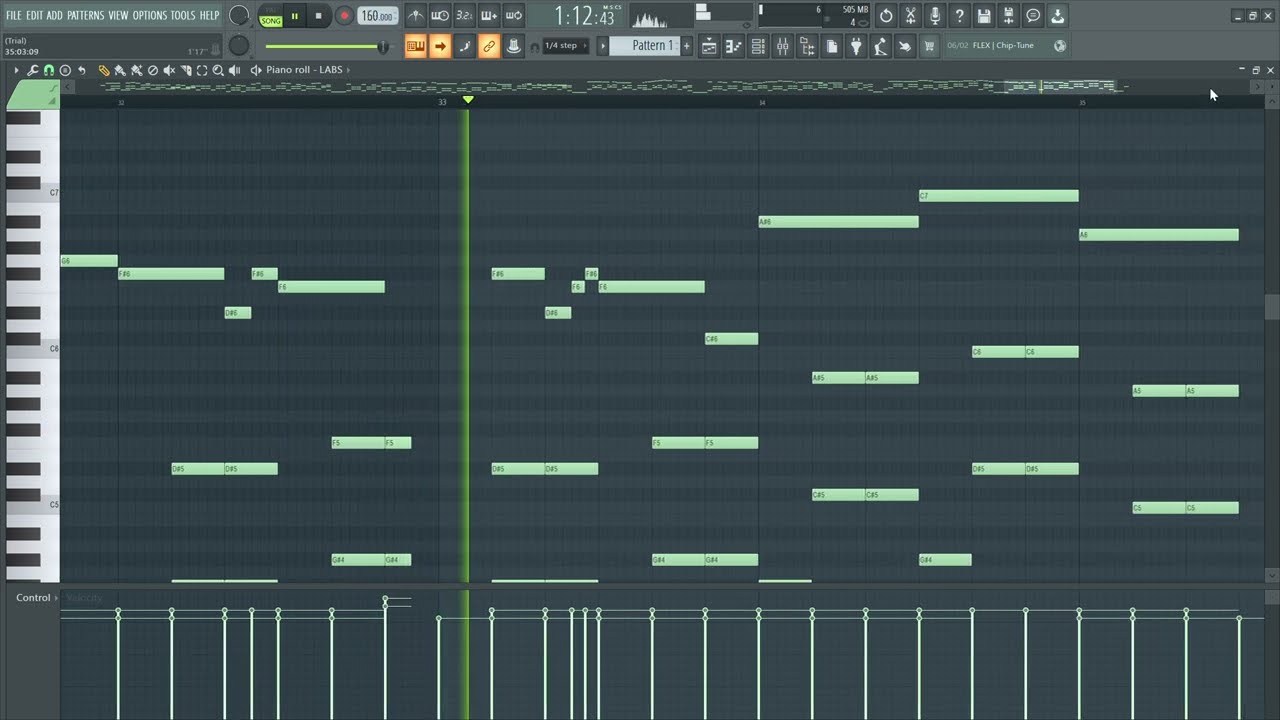Toggle step editing mode icon
Image resolution: width=1280 pixels, height=720 pixels.
[465, 46]
